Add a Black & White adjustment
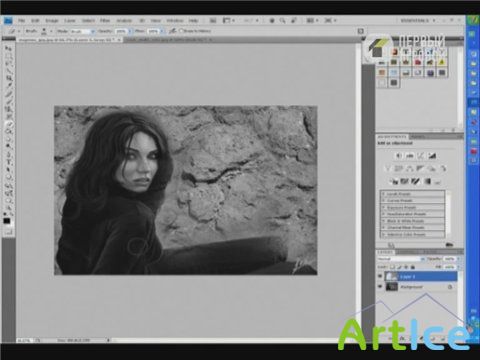480x360 pixels. [420, 168]
